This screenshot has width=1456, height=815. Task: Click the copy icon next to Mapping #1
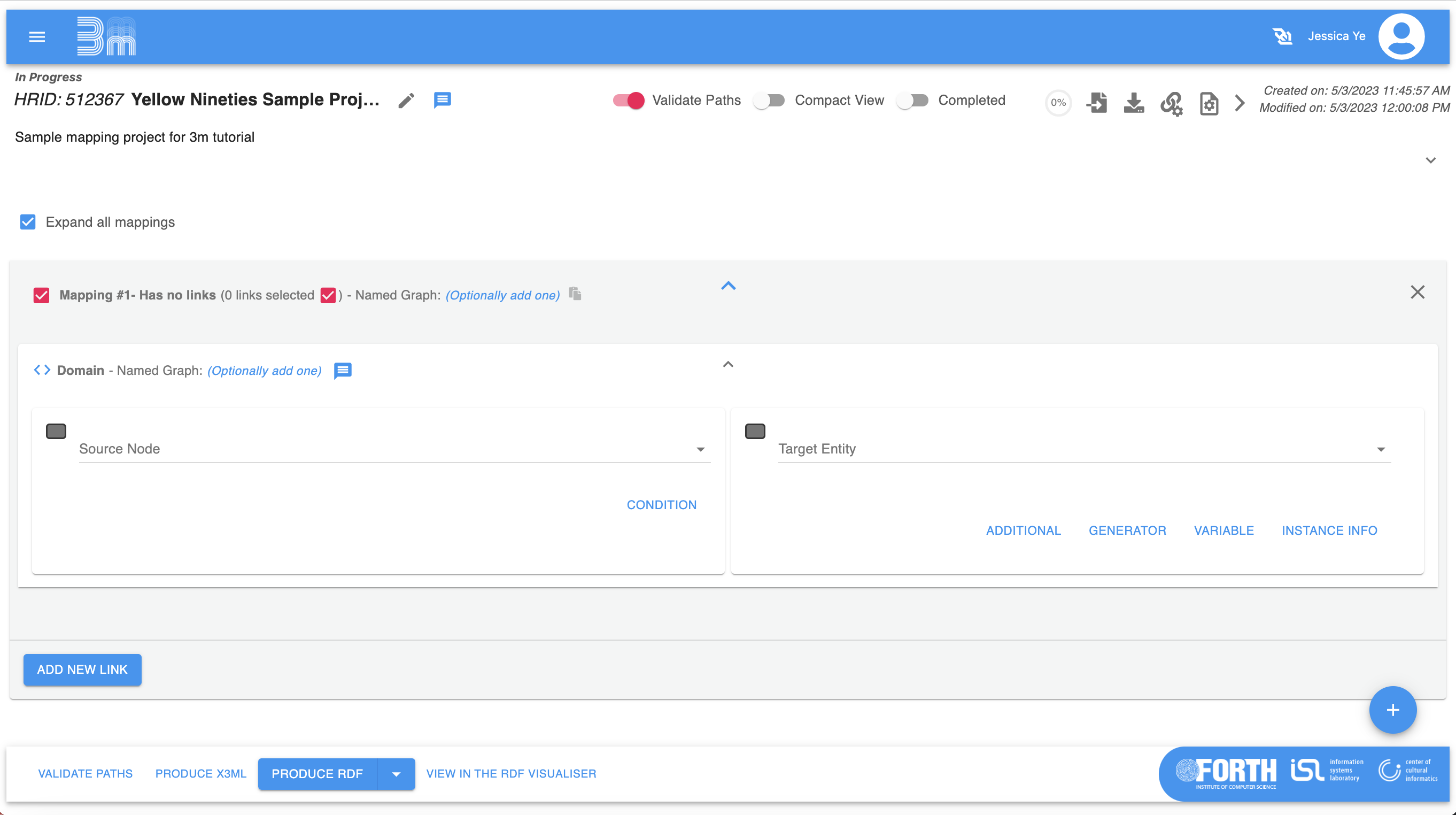[575, 294]
